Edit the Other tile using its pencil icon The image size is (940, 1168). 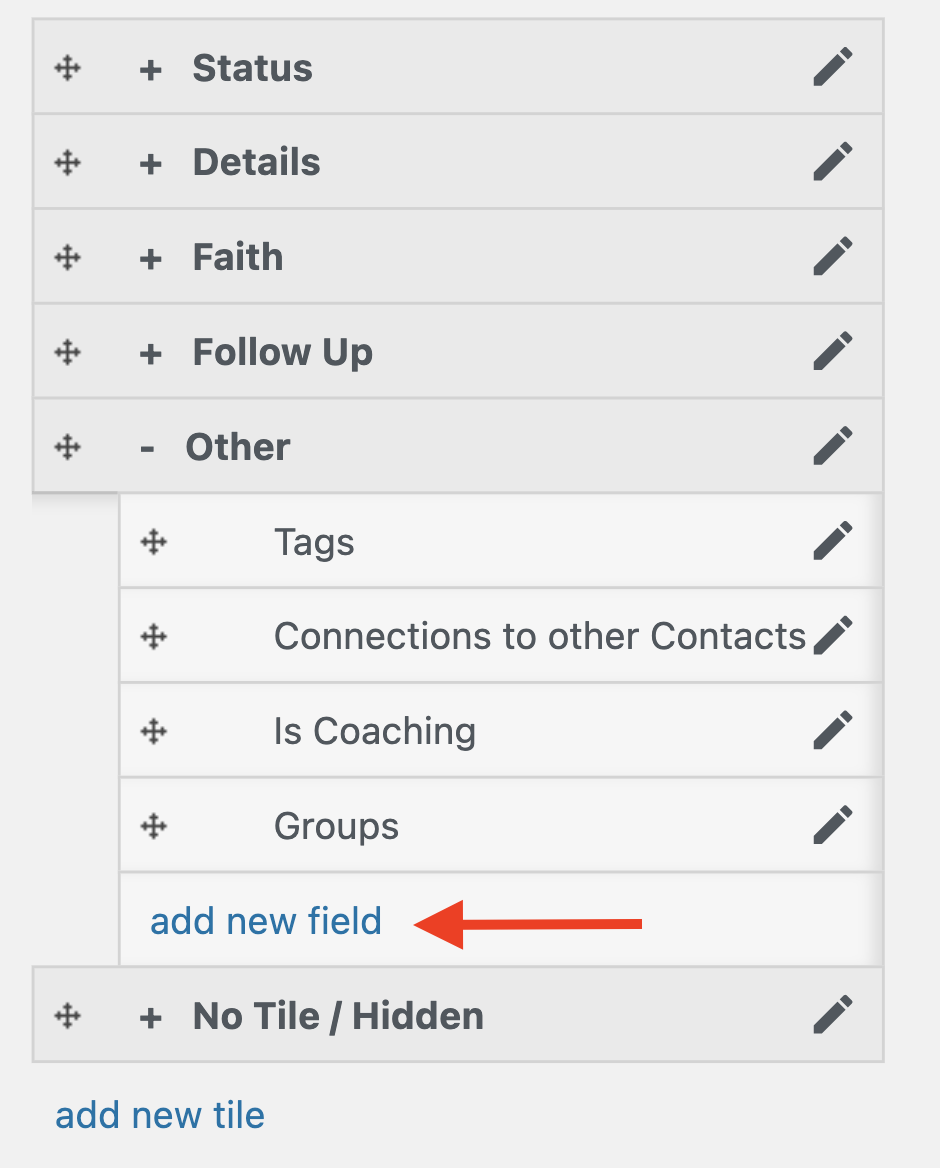(x=832, y=446)
